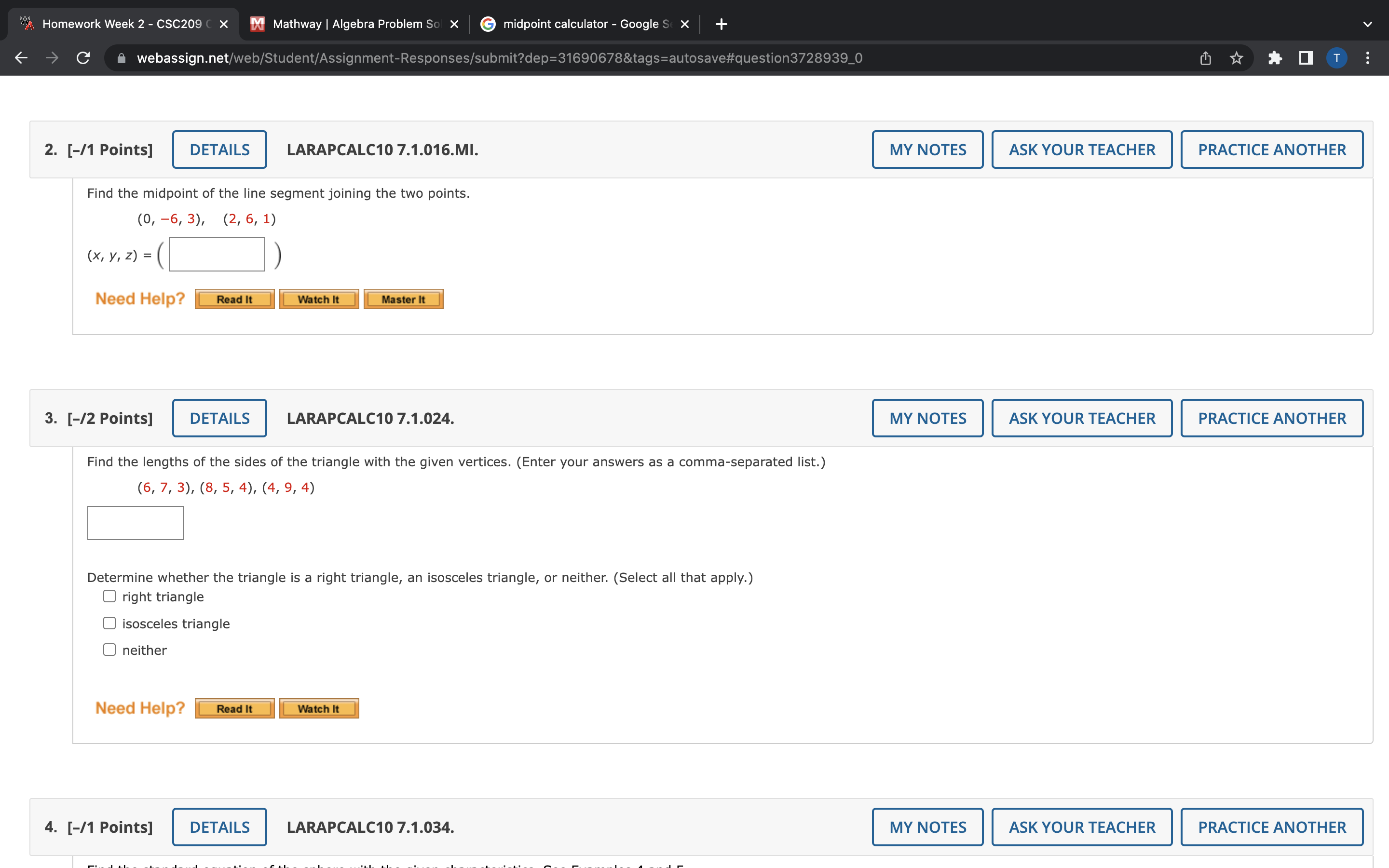
Task: Switch to the Mathway tab
Action: 353,24
